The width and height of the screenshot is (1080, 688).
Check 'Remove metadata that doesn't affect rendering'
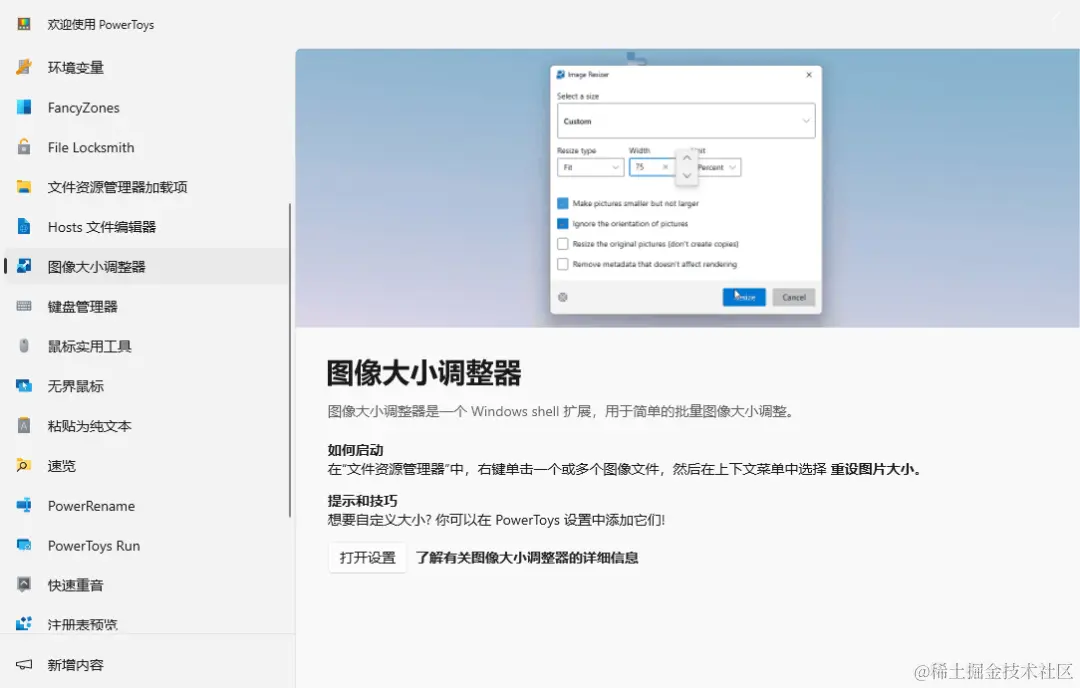click(x=563, y=264)
